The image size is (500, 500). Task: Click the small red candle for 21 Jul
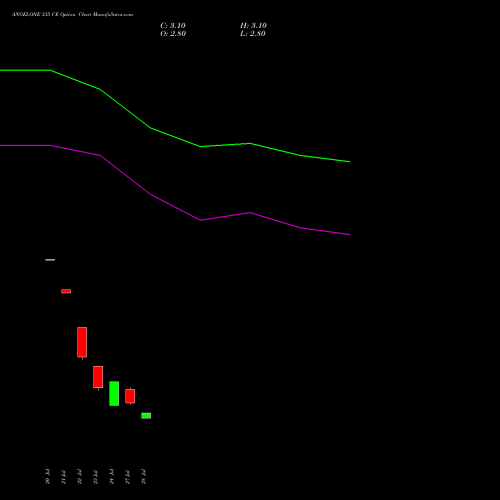[66, 291]
